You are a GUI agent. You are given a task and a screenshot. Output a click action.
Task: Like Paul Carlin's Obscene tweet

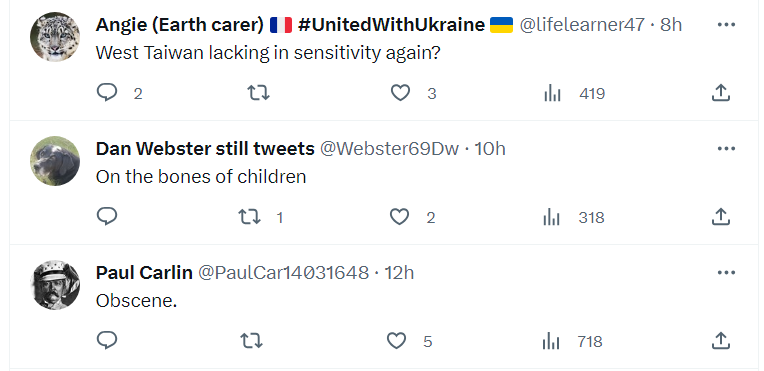[x=396, y=341]
